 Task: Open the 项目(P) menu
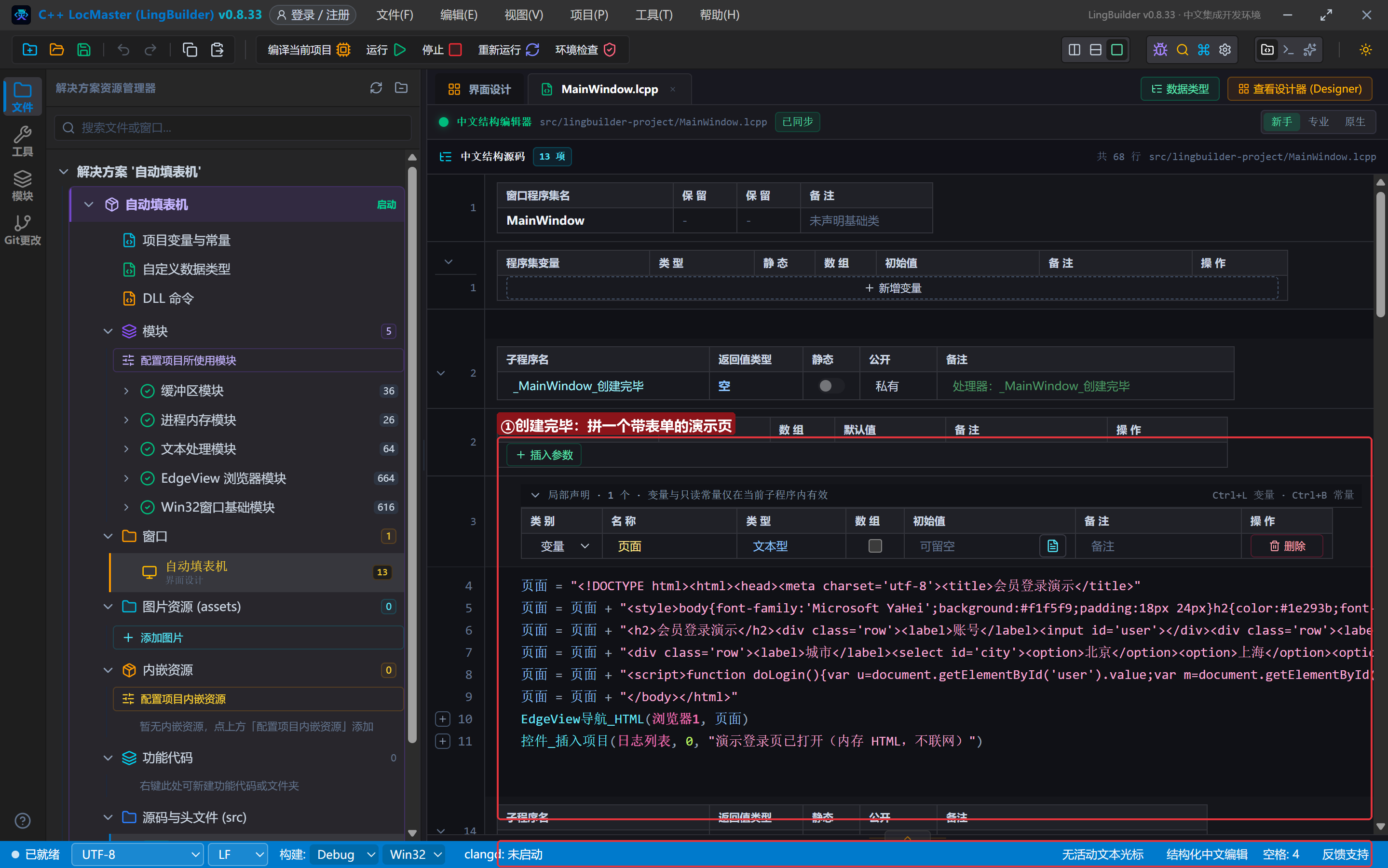point(589,15)
